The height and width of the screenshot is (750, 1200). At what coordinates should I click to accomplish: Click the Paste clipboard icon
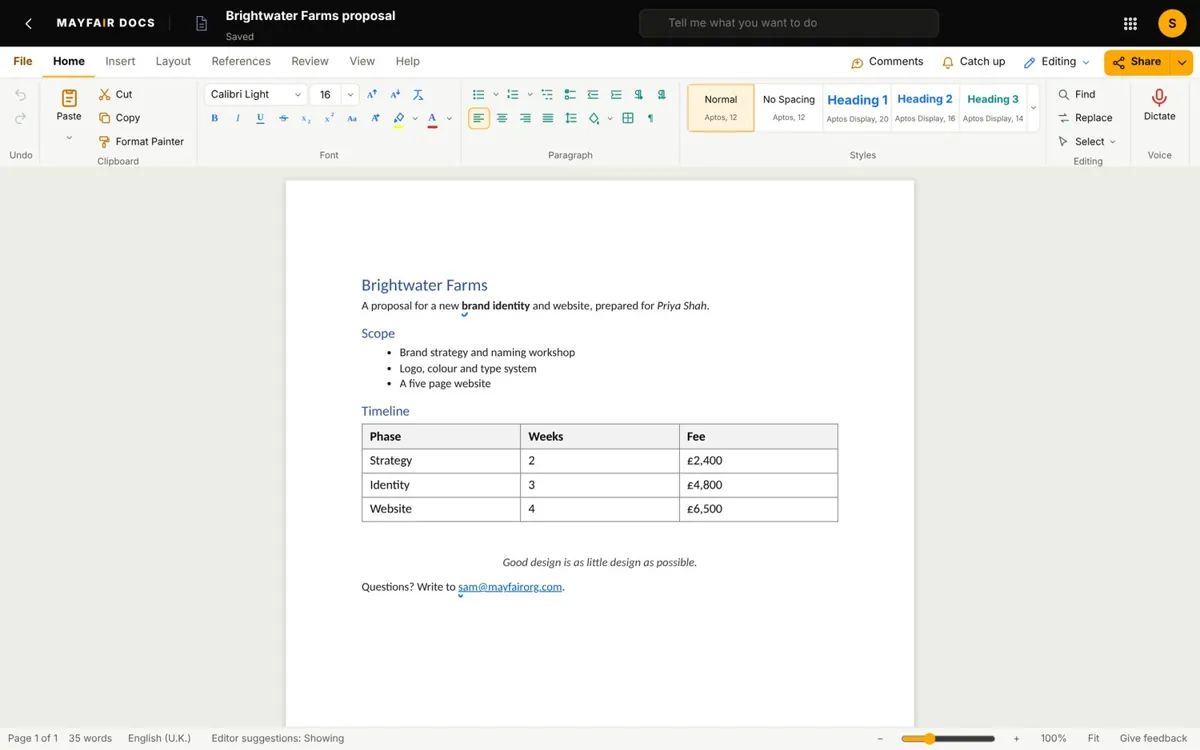[69, 98]
